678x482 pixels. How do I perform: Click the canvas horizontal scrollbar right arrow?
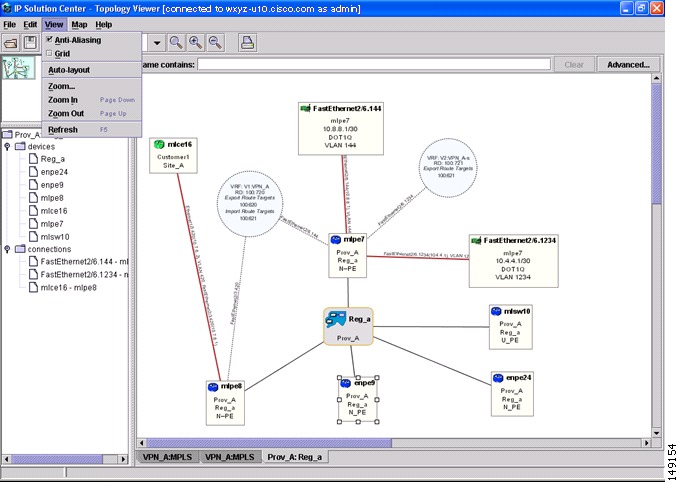point(647,443)
